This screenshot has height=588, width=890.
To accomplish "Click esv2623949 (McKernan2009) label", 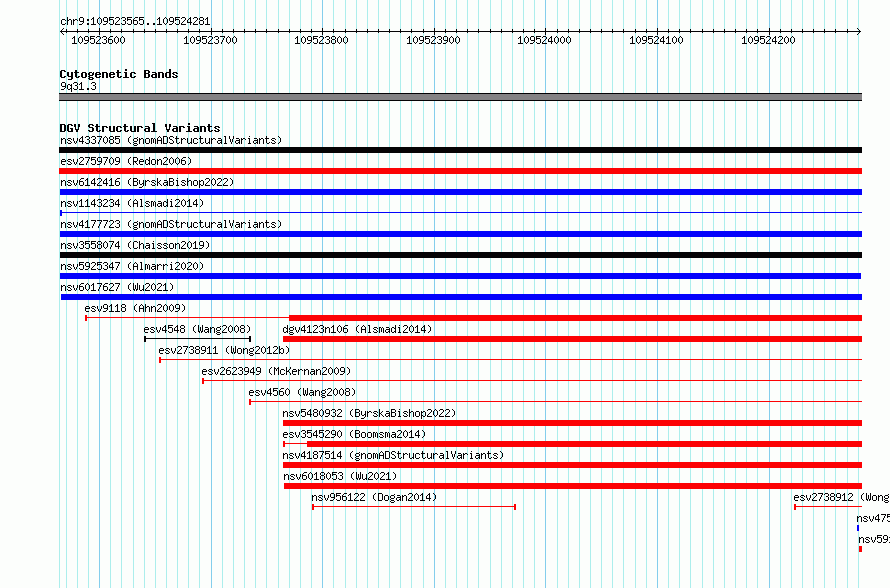I will click(276, 371).
